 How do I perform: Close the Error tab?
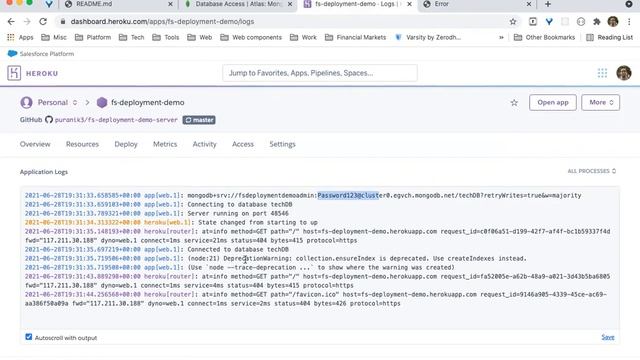coord(529,4)
